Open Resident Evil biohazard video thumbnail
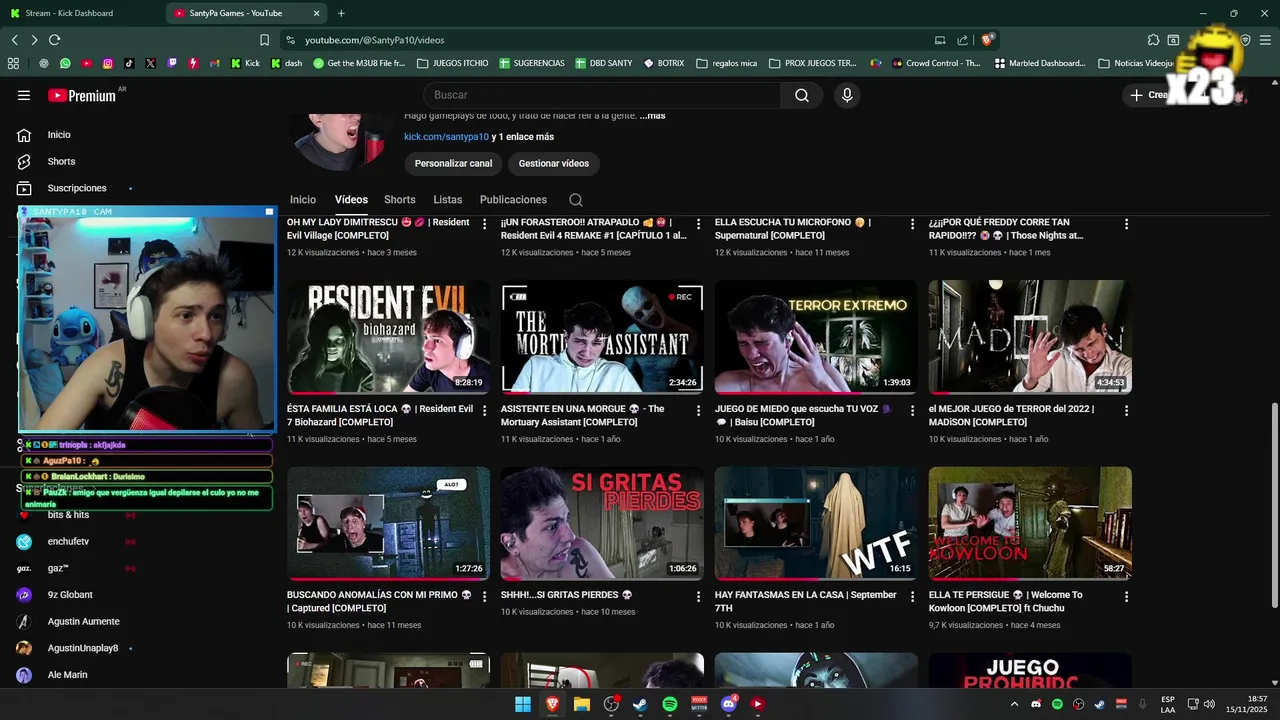The height and width of the screenshot is (720, 1280). click(x=388, y=337)
